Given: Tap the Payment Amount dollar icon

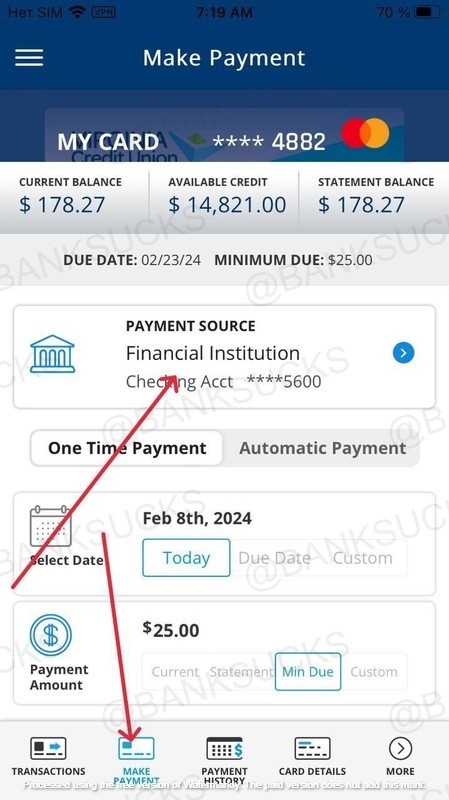Looking at the screenshot, I should click(51, 636).
